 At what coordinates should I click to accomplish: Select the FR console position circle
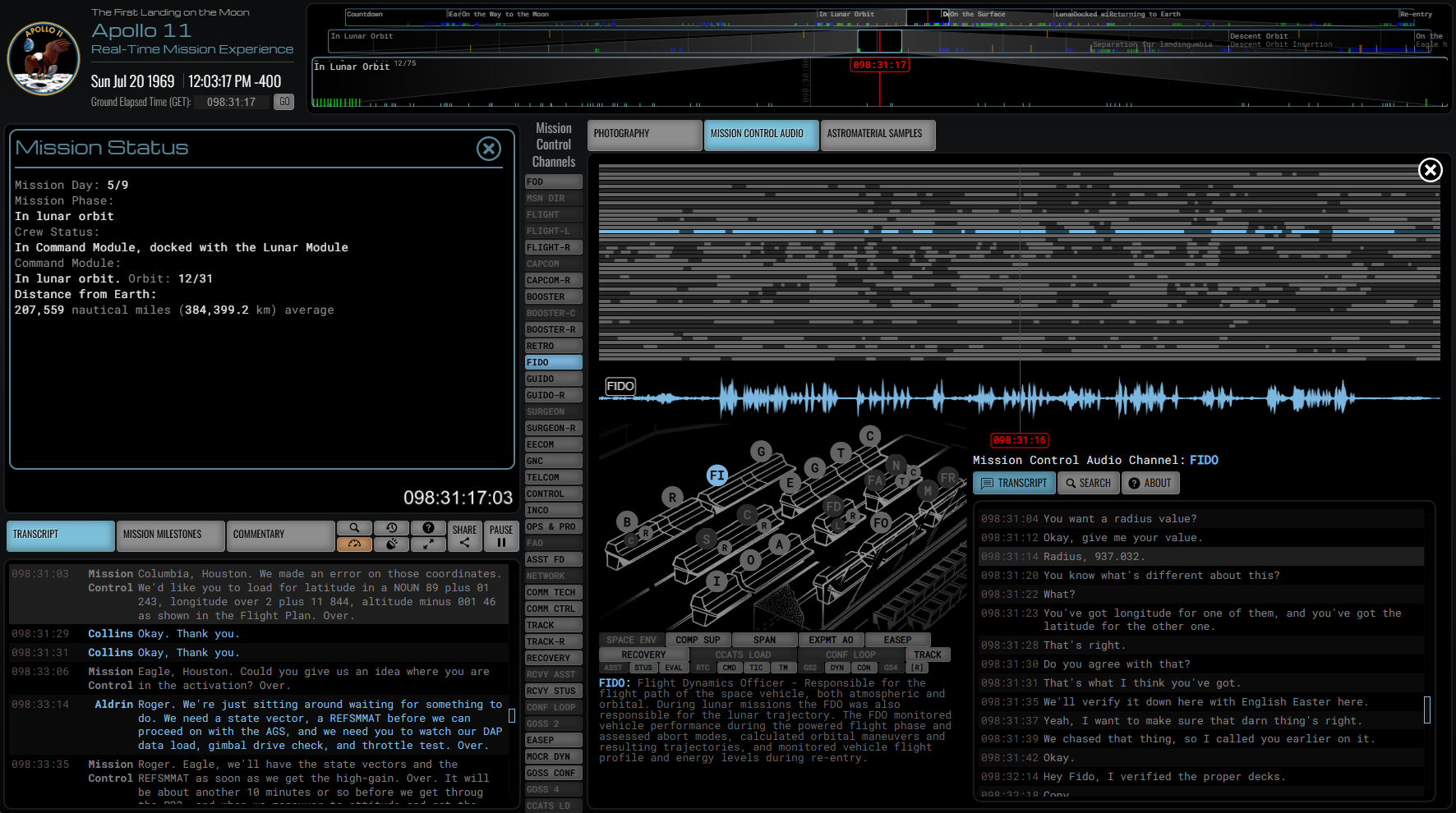[948, 478]
